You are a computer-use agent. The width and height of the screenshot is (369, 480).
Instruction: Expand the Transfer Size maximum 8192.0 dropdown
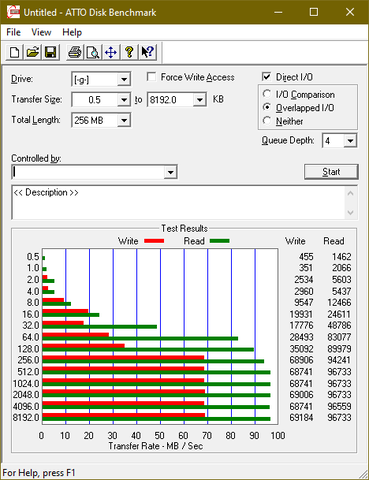199,100
